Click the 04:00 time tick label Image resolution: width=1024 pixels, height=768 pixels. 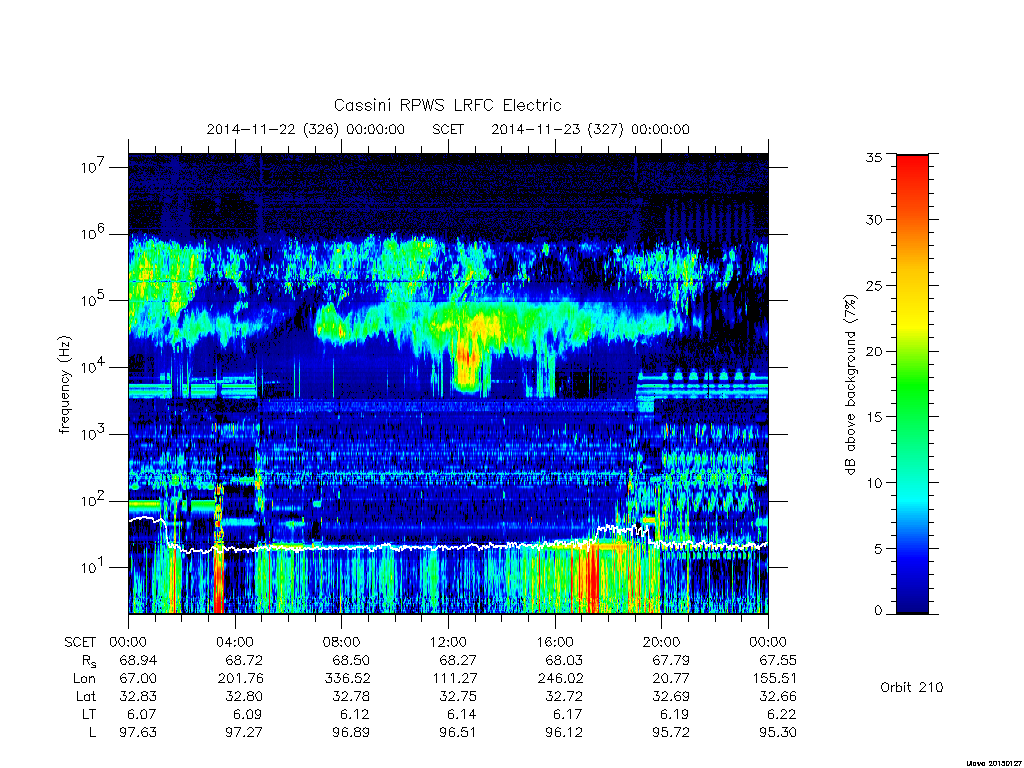(x=234, y=642)
